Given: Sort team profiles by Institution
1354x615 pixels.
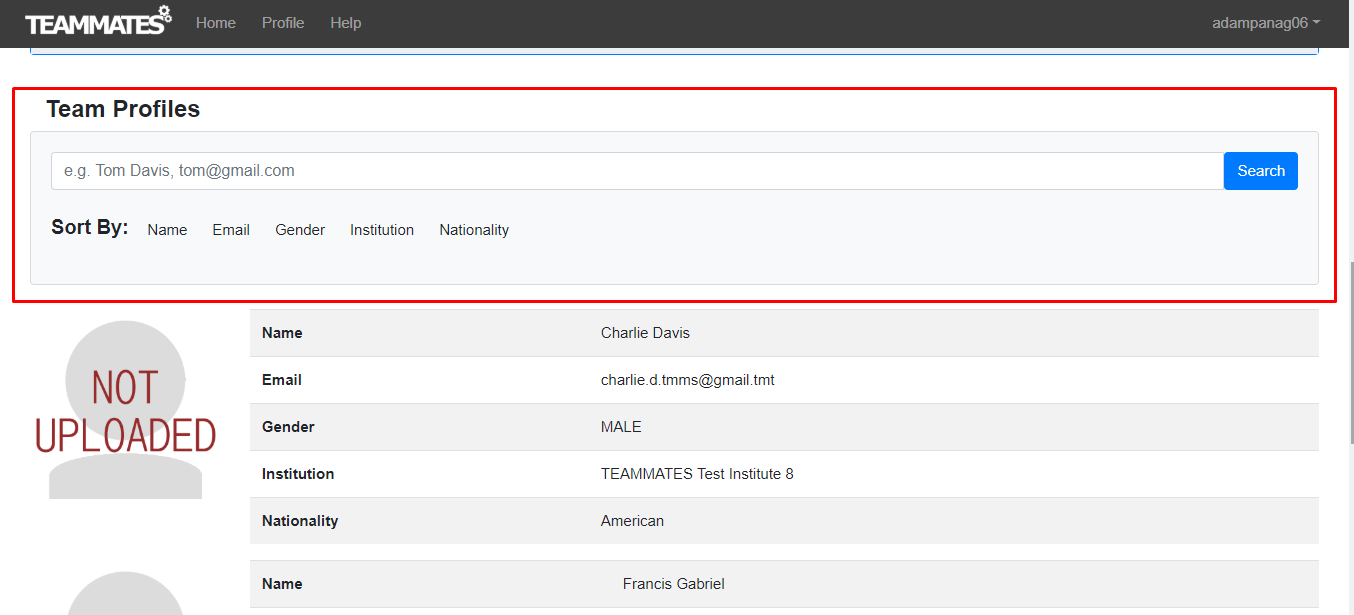Looking at the screenshot, I should tap(382, 230).
